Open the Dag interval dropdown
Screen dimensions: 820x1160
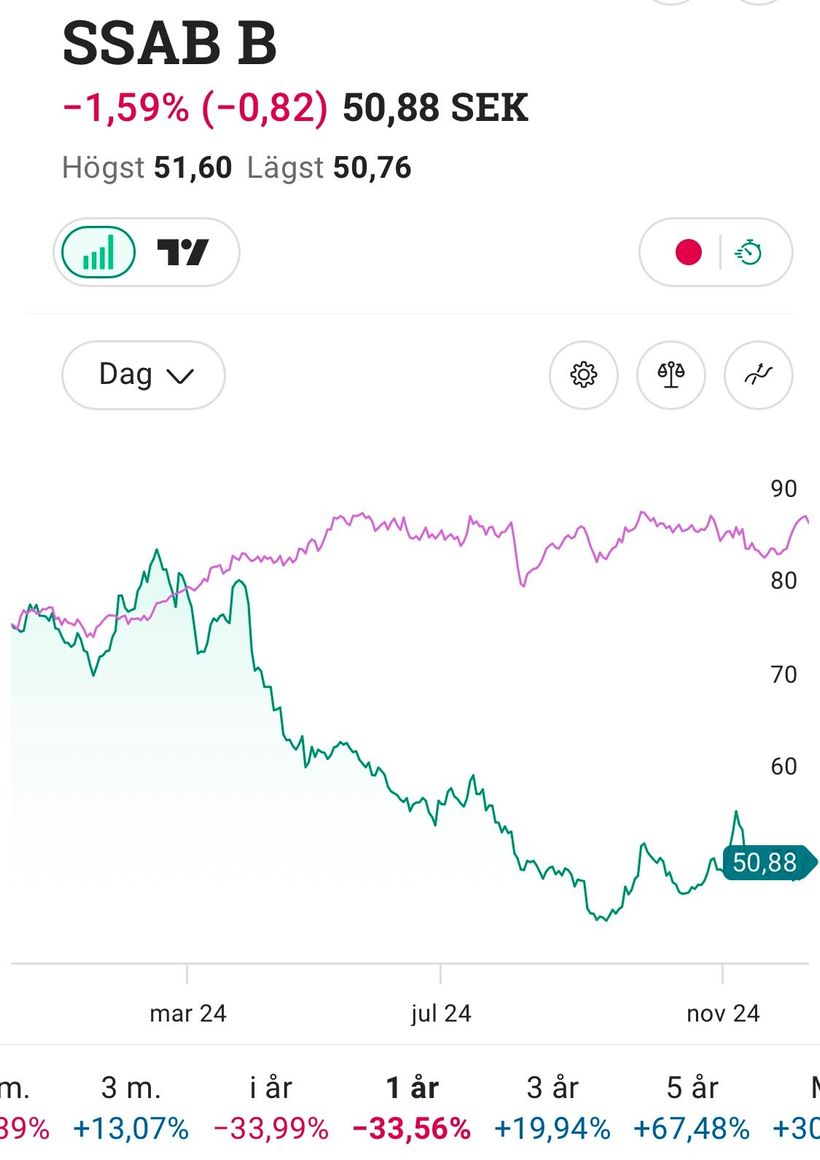[143, 375]
